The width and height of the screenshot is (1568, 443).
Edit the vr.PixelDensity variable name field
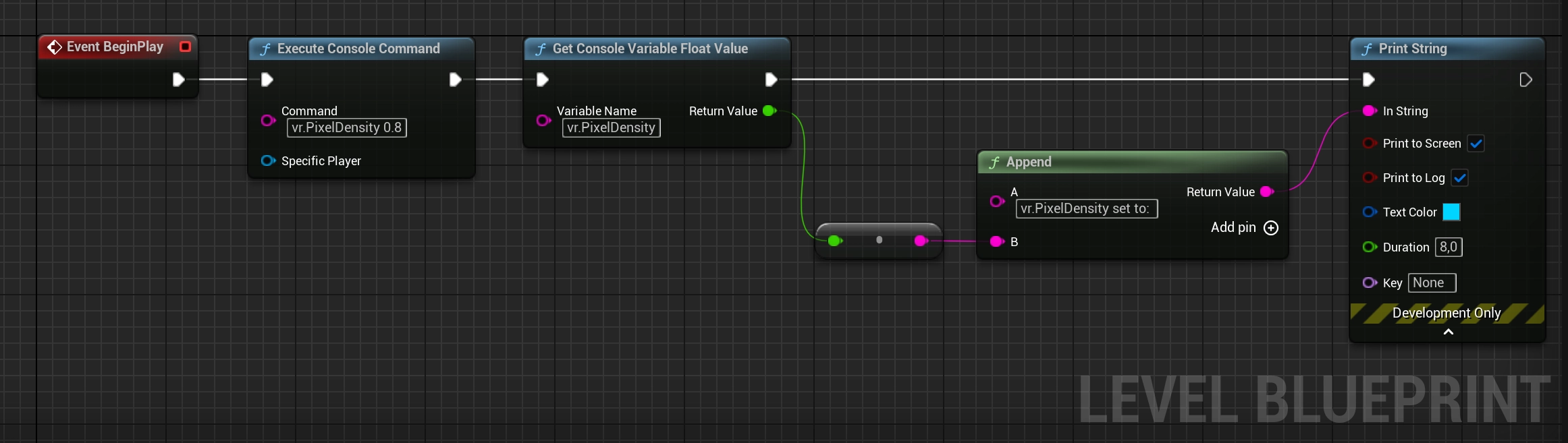612,127
